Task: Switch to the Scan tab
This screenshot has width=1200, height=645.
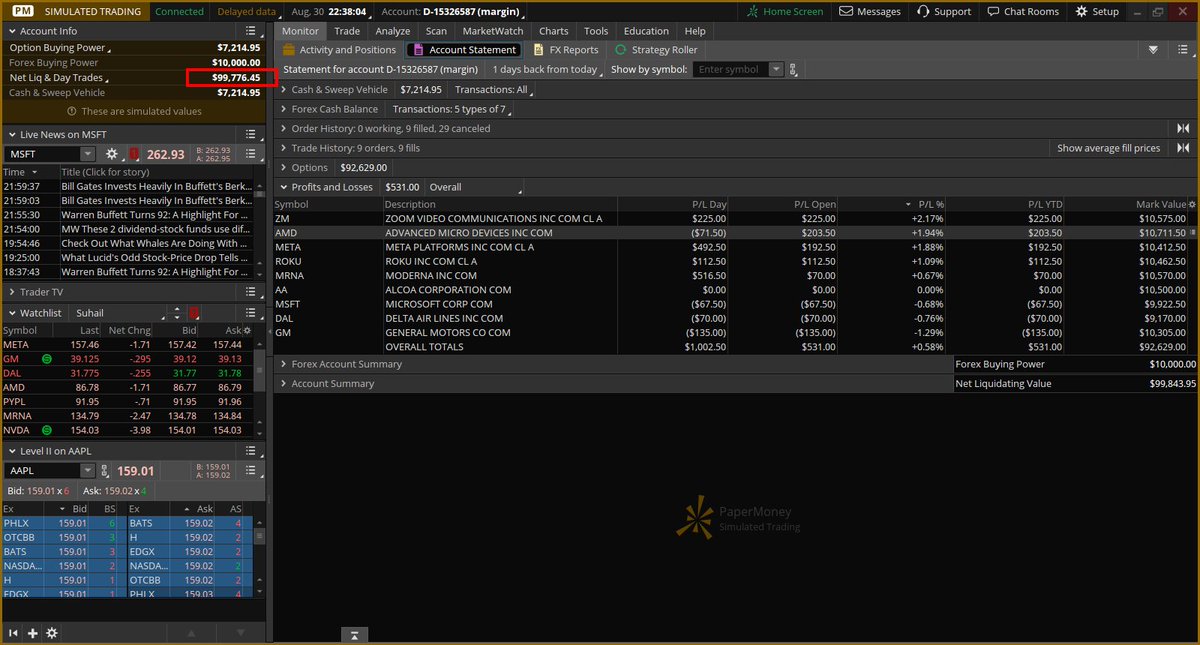Action: [436, 31]
